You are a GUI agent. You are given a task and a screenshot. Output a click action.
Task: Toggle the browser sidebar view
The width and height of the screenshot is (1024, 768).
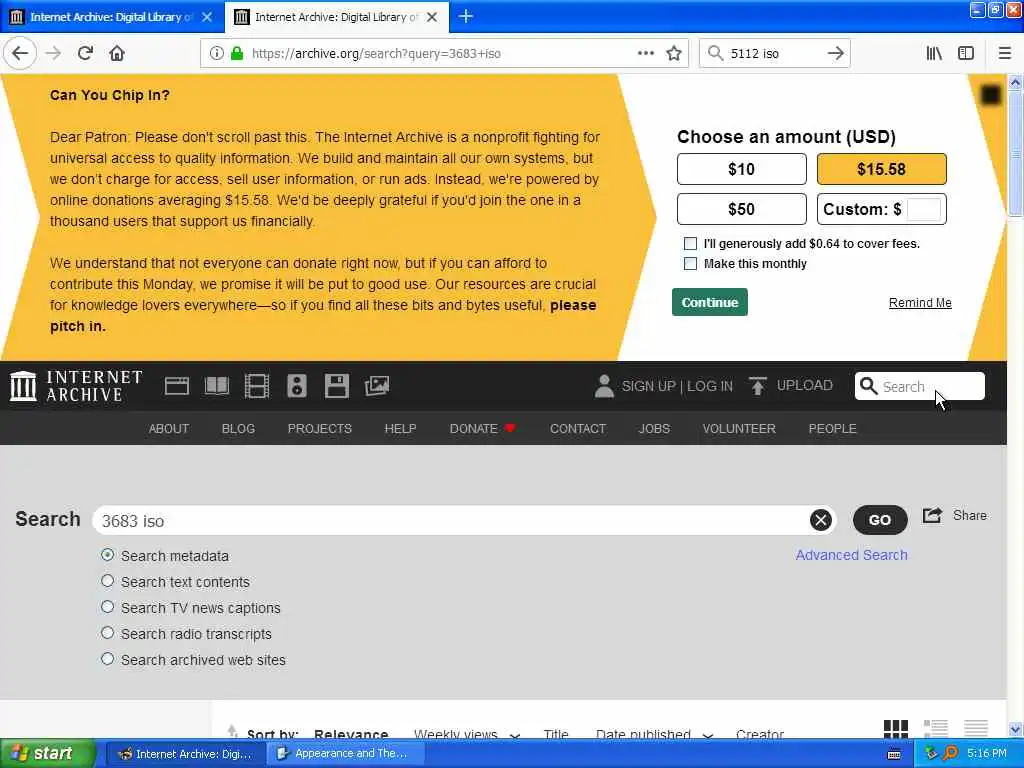pos(965,53)
